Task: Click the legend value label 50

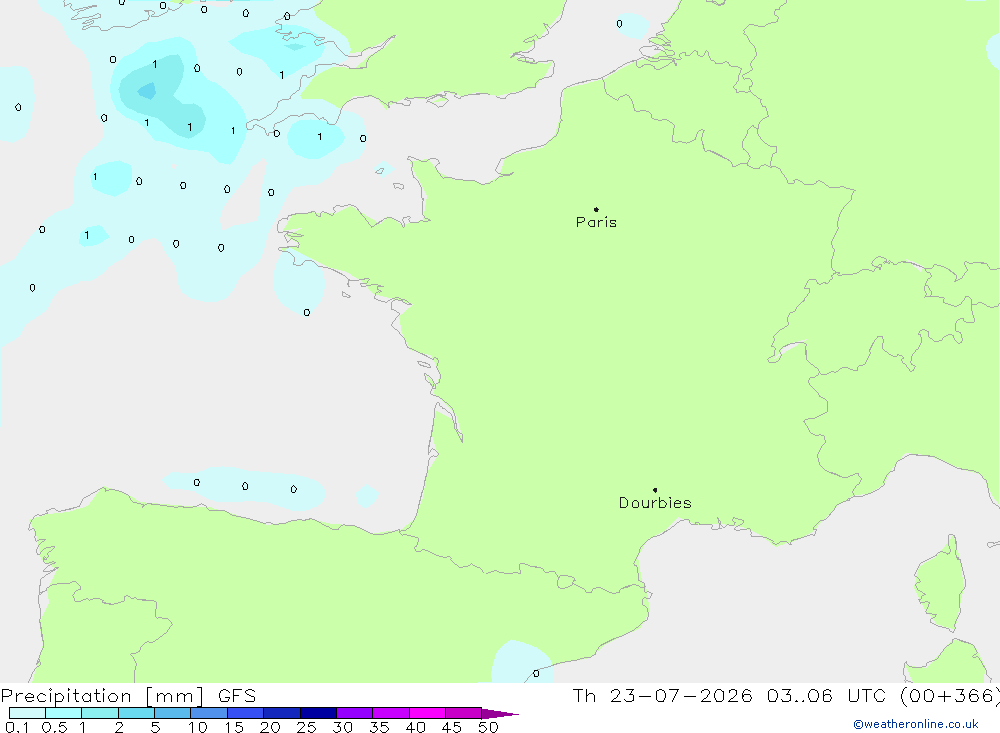Action: coord(488,727)
